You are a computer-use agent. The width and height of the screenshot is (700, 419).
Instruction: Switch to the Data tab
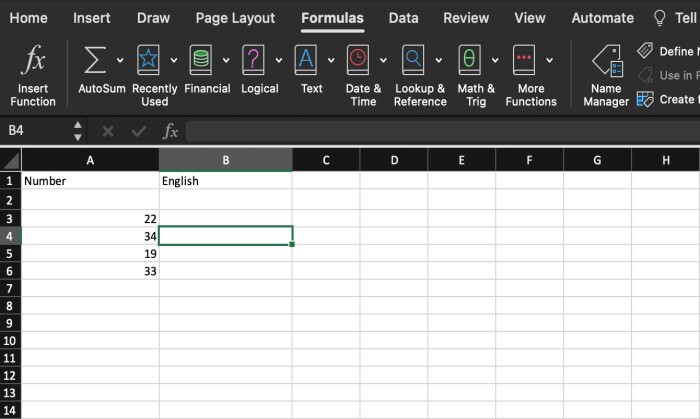403,18
